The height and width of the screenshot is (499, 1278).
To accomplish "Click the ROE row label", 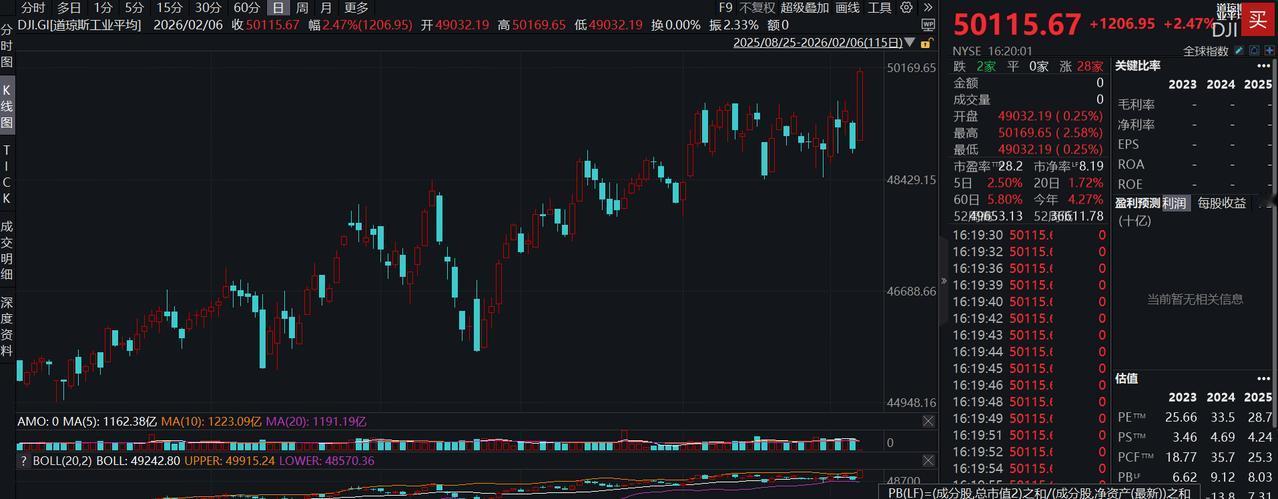I will tap(1130, 184).
